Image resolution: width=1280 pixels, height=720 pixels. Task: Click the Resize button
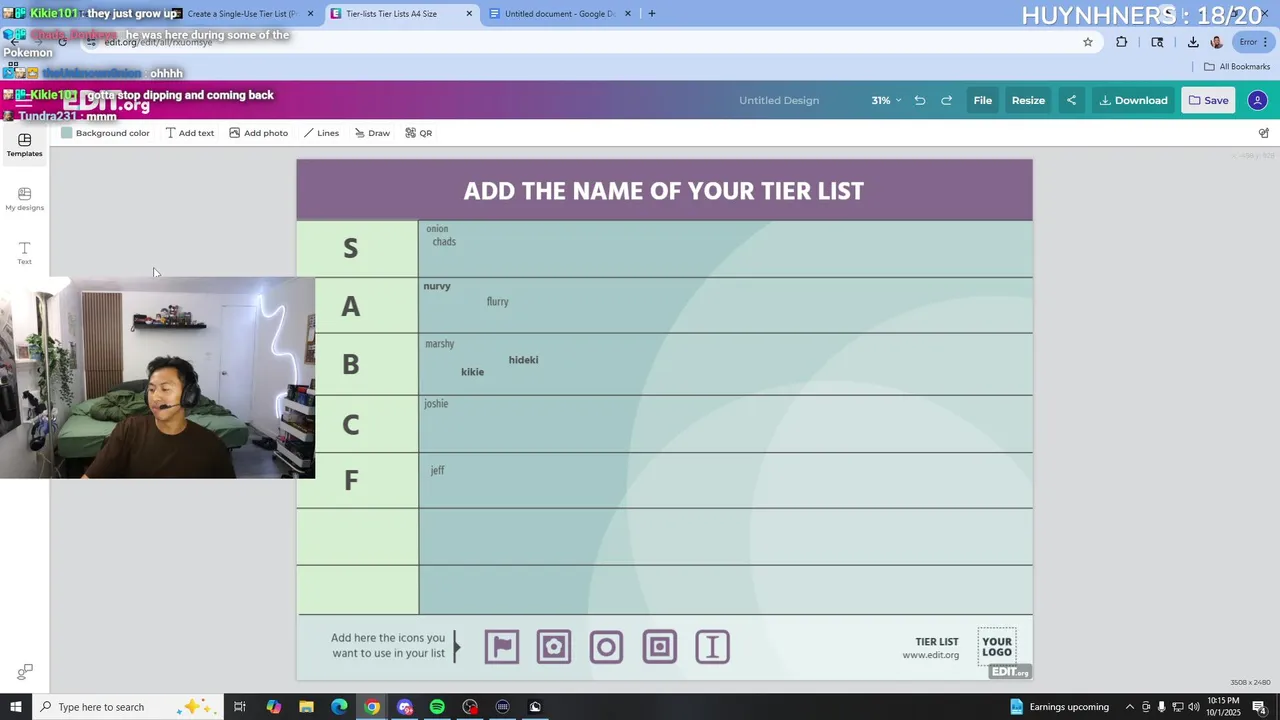point(1028,100)
